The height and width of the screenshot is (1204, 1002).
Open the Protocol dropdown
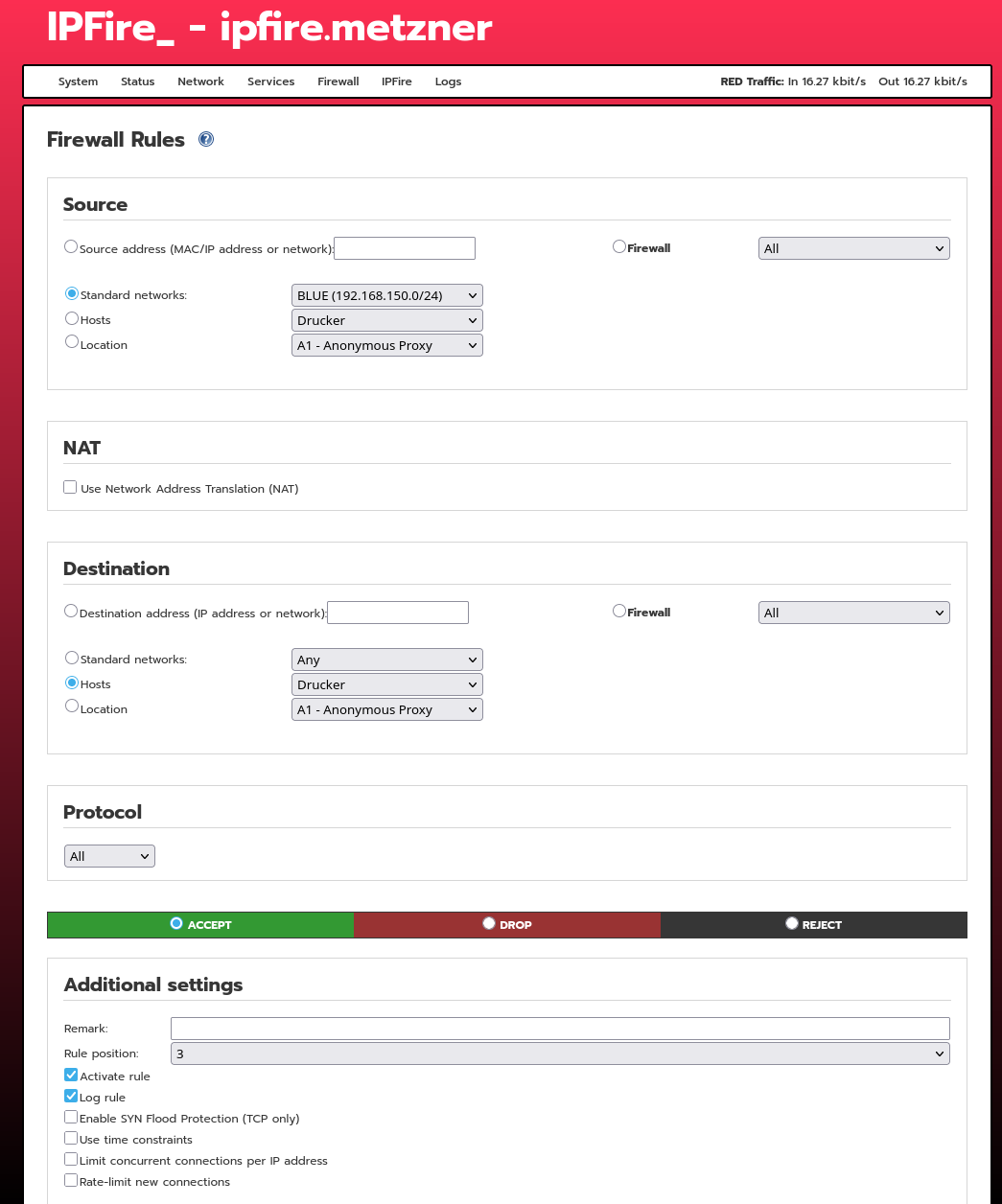[x=109, y=856]
